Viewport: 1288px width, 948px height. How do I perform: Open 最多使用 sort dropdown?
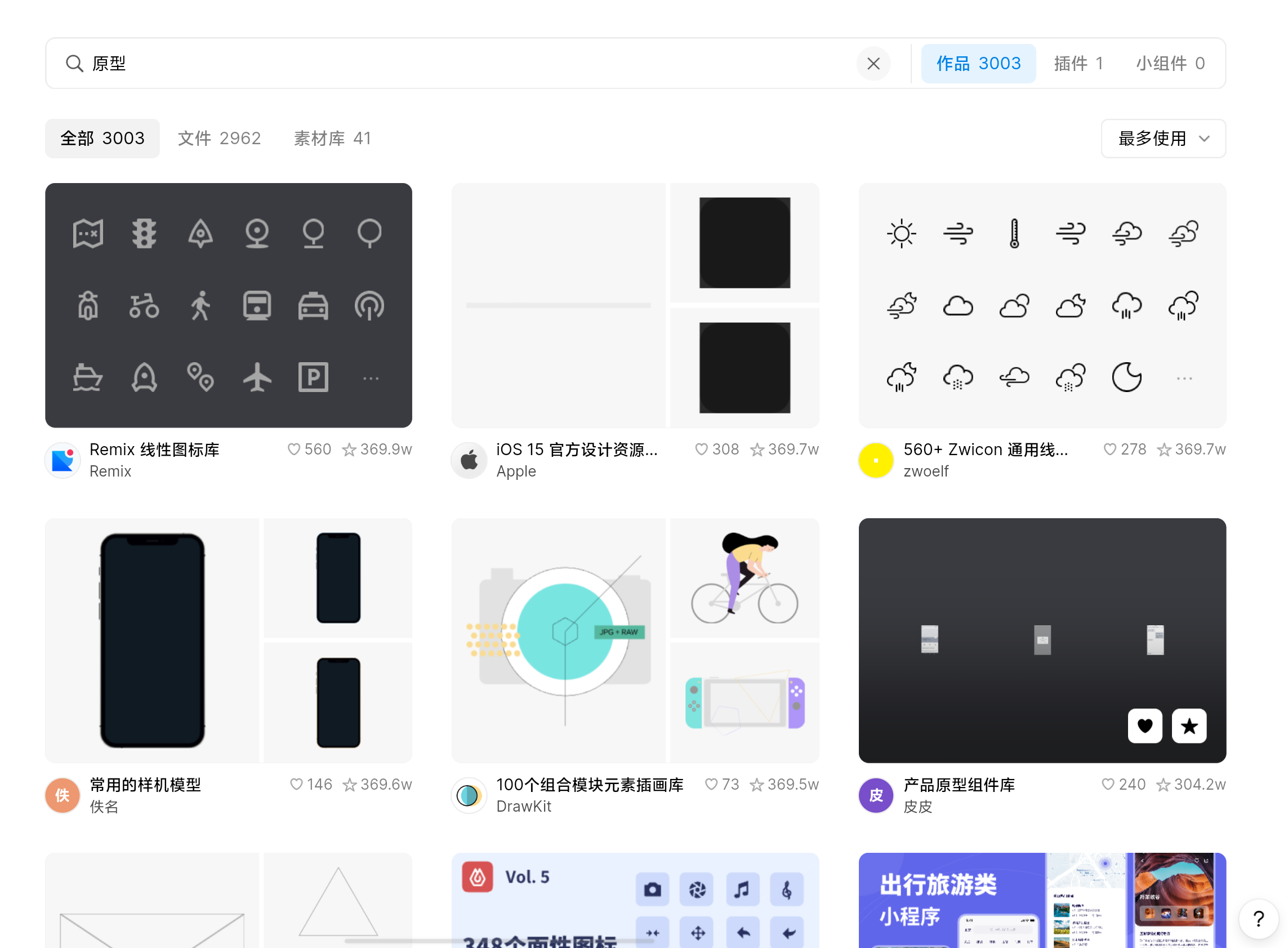[1163, 139]
